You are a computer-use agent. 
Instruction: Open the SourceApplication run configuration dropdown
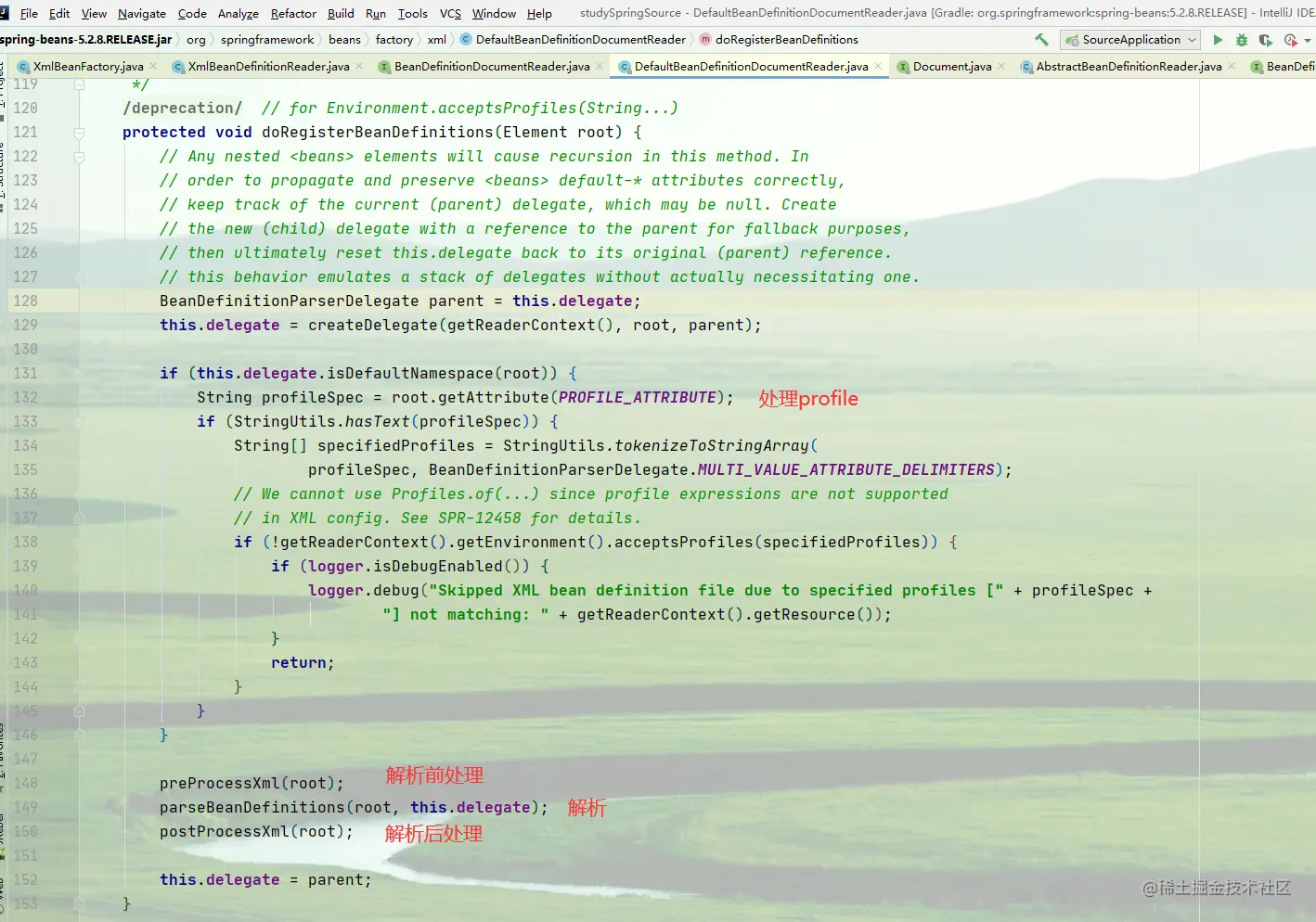tap(1130, 40)
